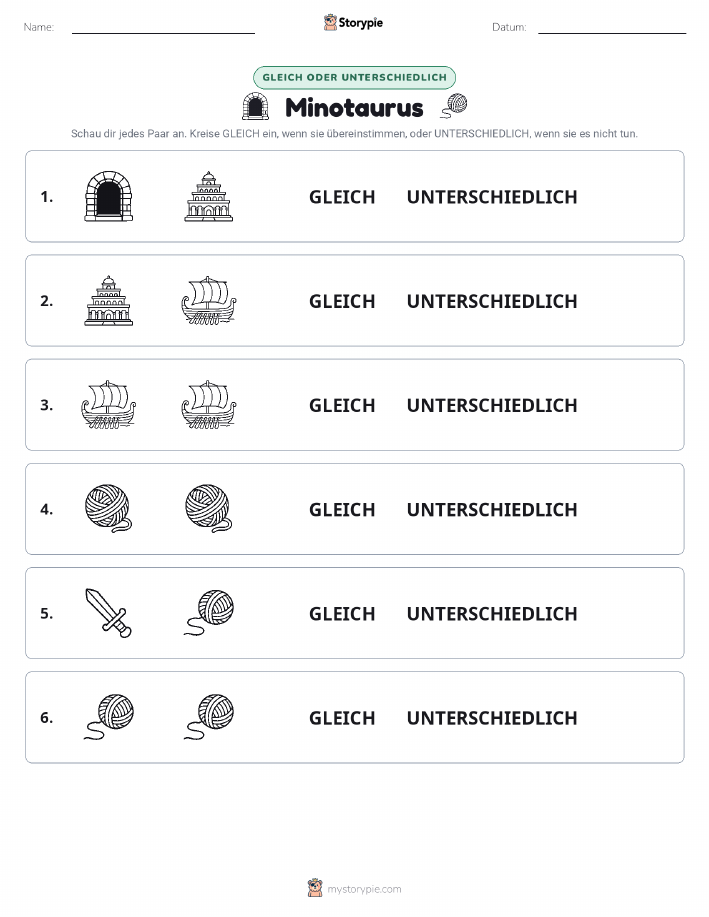The height and width of the screenshot is (917, 709).
Task: Click the ship icon in row 2
Action: click(x=209, y=301)
